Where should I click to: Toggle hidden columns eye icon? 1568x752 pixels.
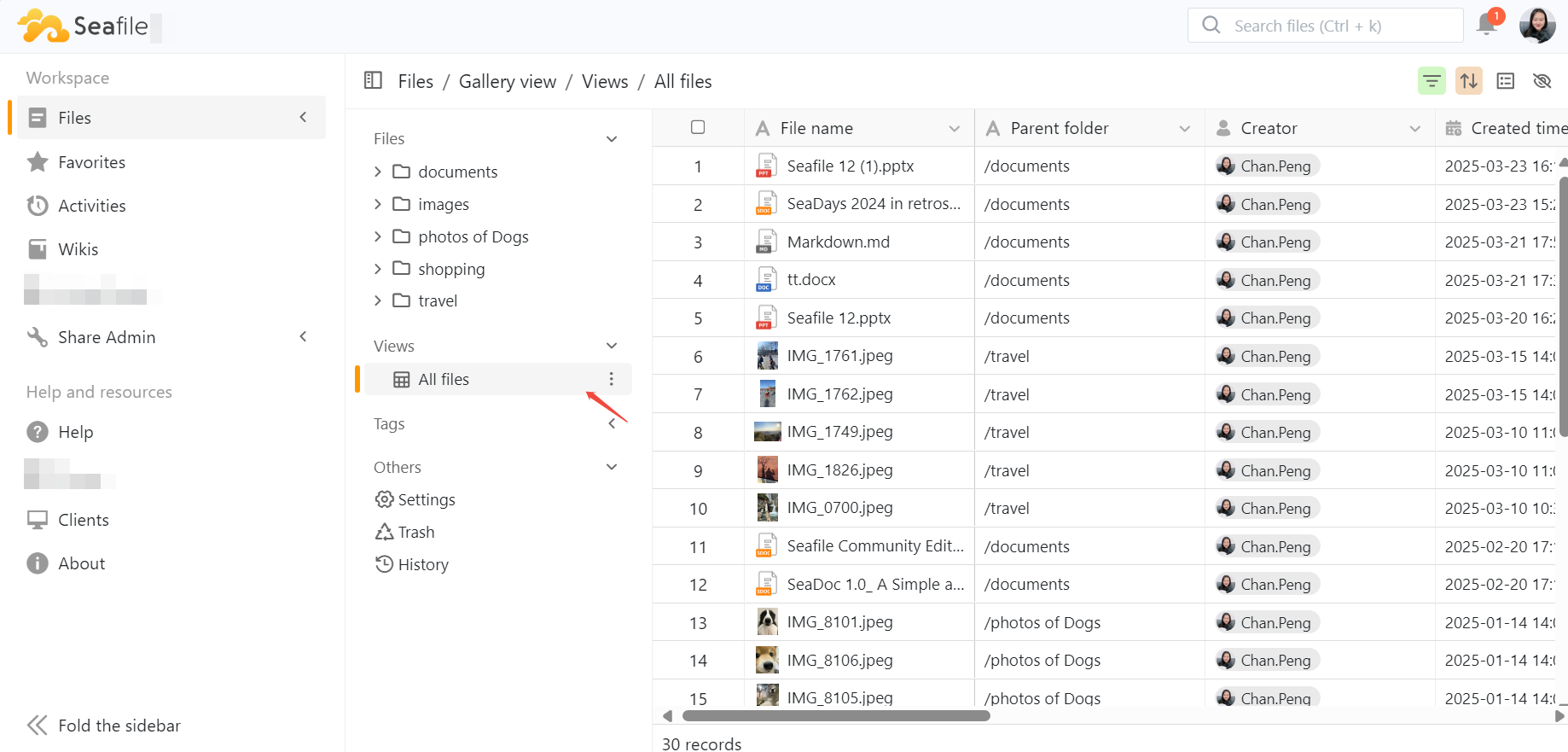(1542, 81)
